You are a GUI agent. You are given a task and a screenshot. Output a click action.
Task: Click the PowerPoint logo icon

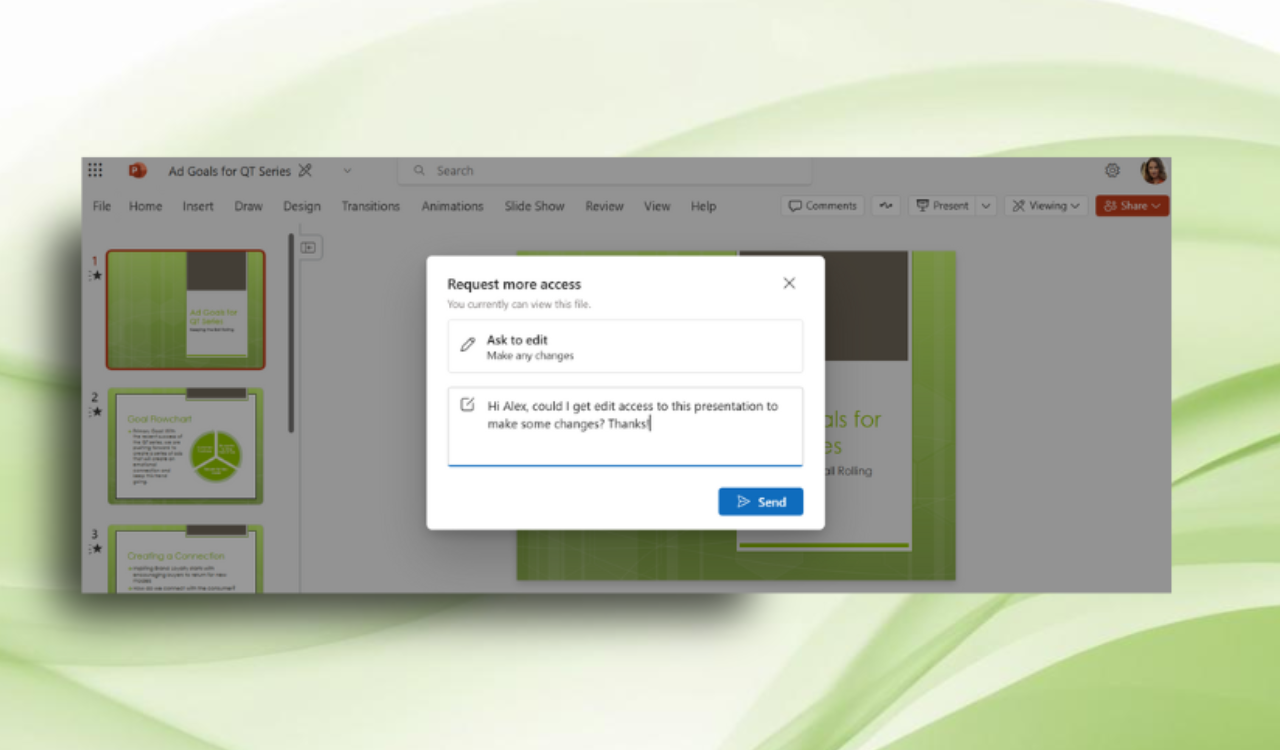(x=137, y=171)
